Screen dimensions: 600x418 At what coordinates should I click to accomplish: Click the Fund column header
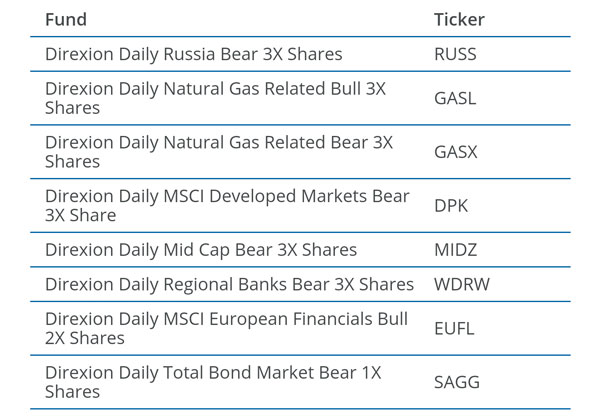66,19
